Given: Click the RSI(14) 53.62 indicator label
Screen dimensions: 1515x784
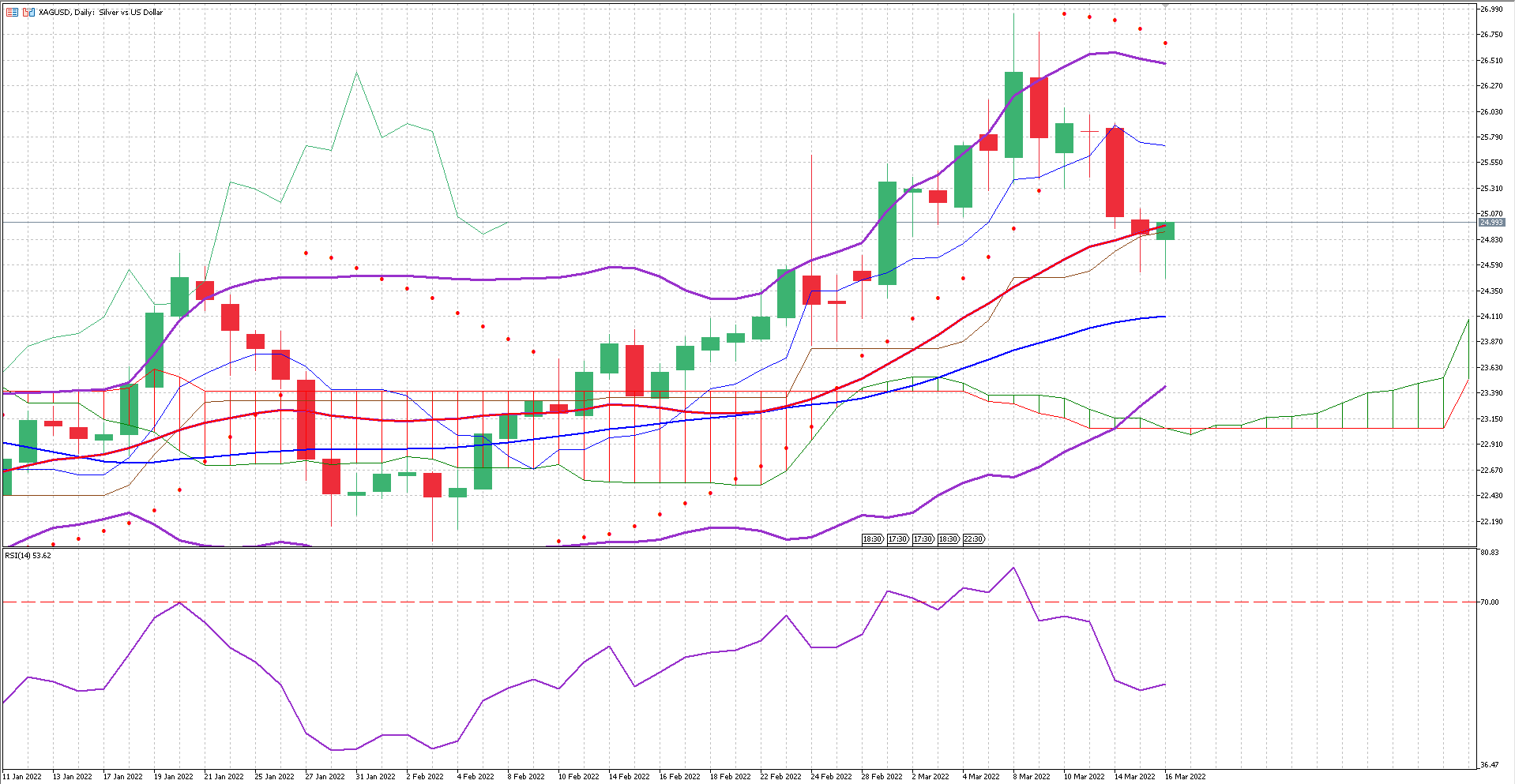Looking at the screenshot, I should pos(28,555).
